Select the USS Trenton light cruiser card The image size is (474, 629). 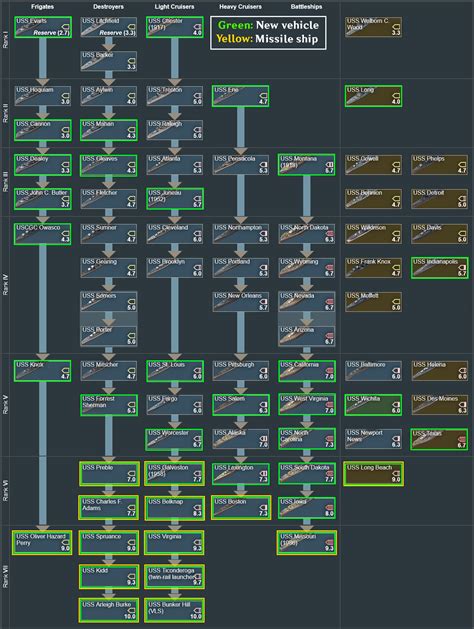175,96
